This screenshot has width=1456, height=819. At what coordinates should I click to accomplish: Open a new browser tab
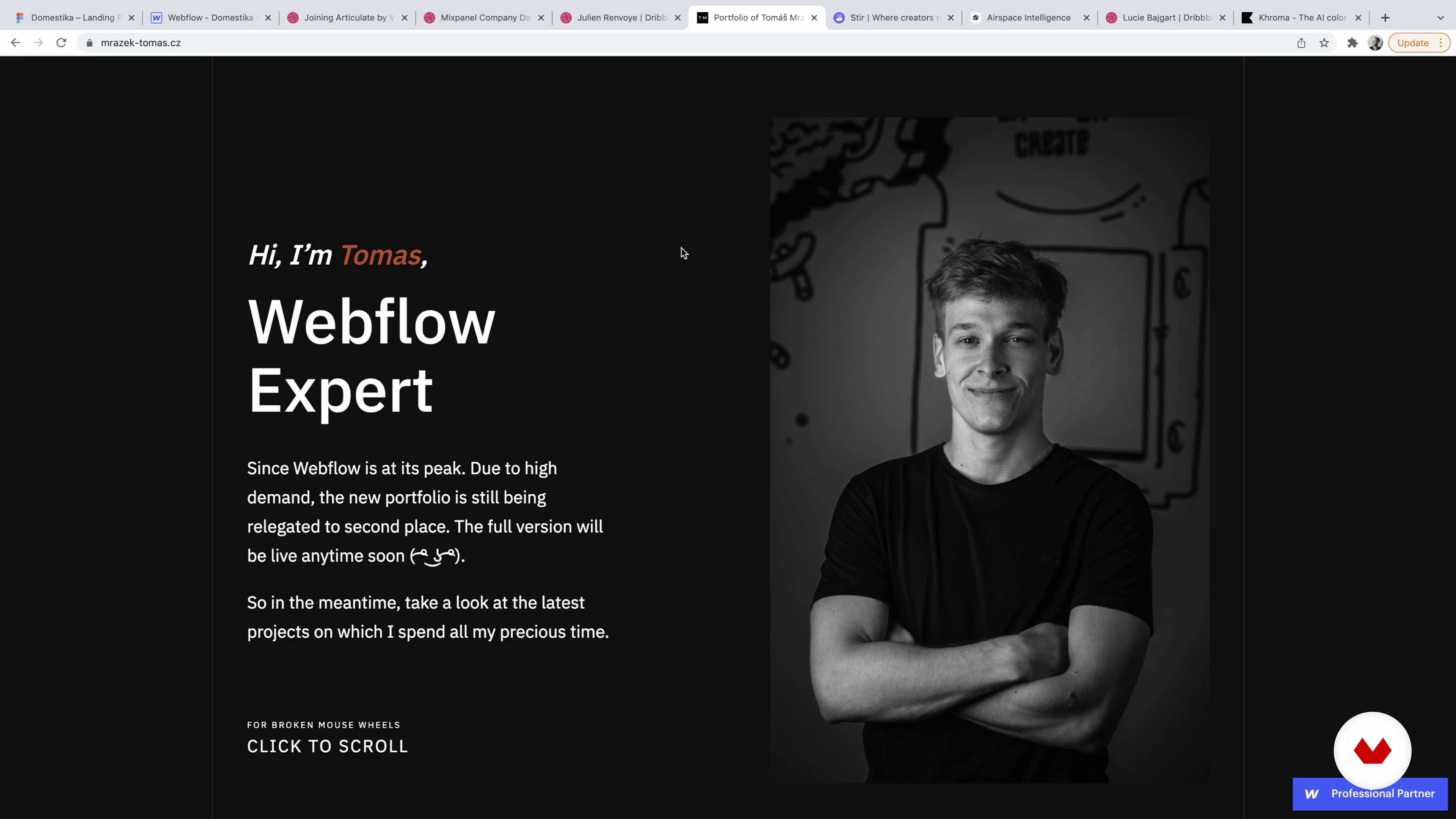(1385, 17)
